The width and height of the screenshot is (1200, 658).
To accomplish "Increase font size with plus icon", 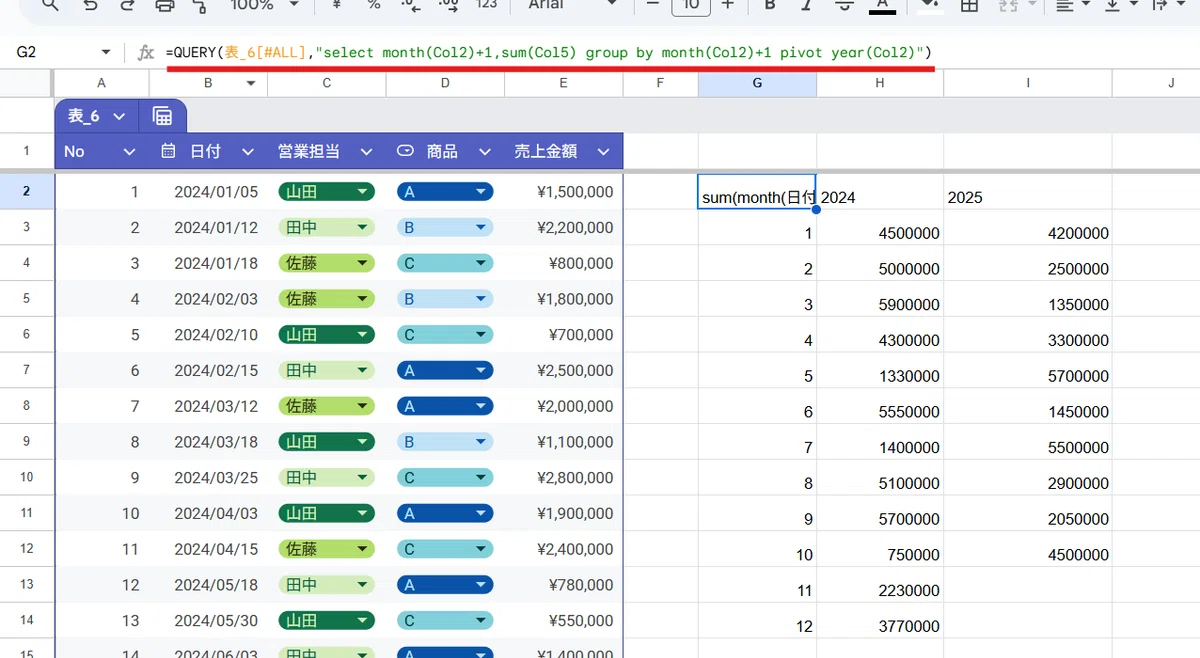I will 727,5.
